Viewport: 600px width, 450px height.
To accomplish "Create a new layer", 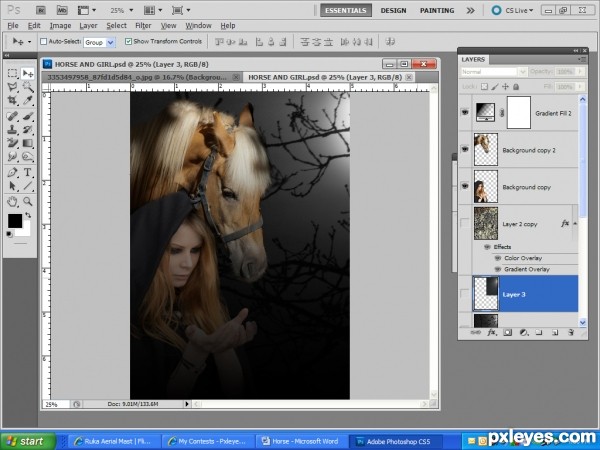I will (x=555, y=332).
